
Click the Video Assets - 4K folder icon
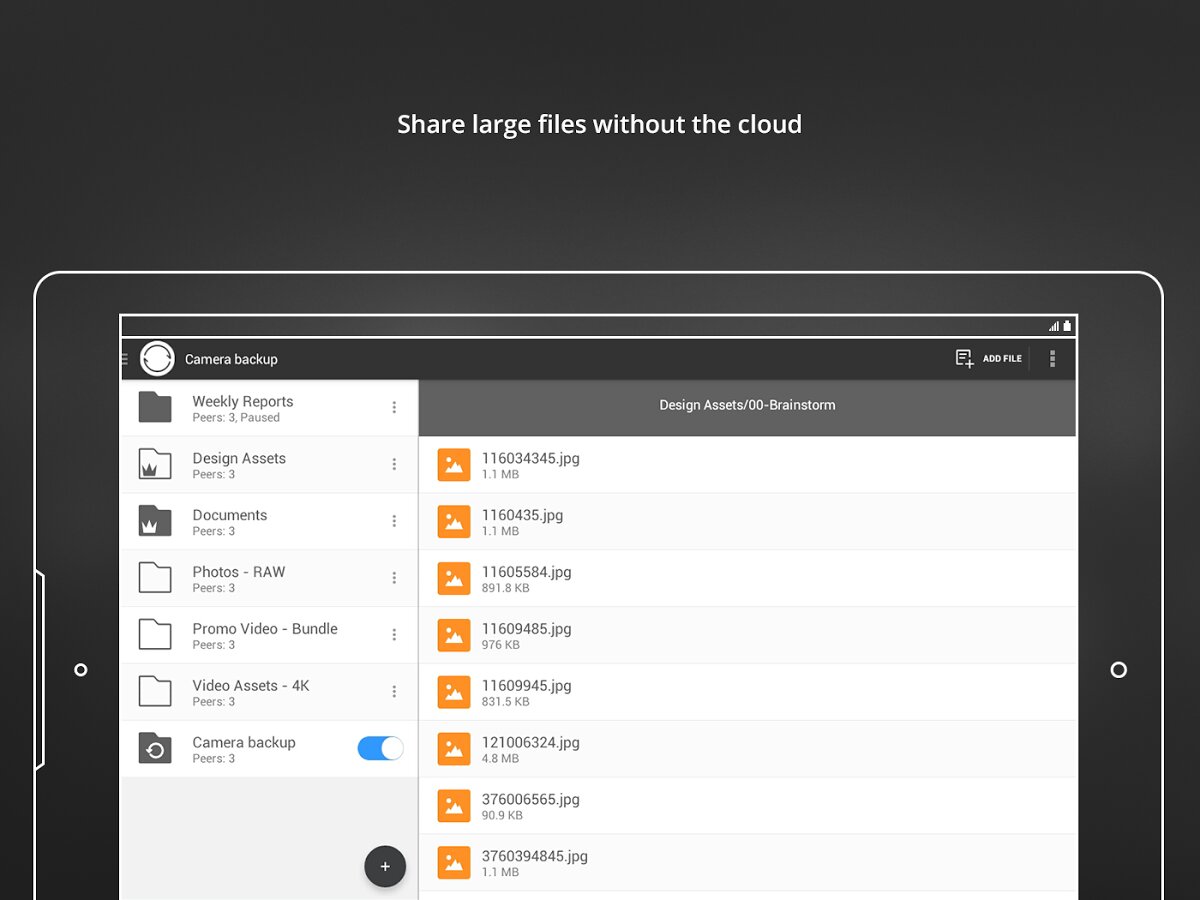[x=155, y=691]
